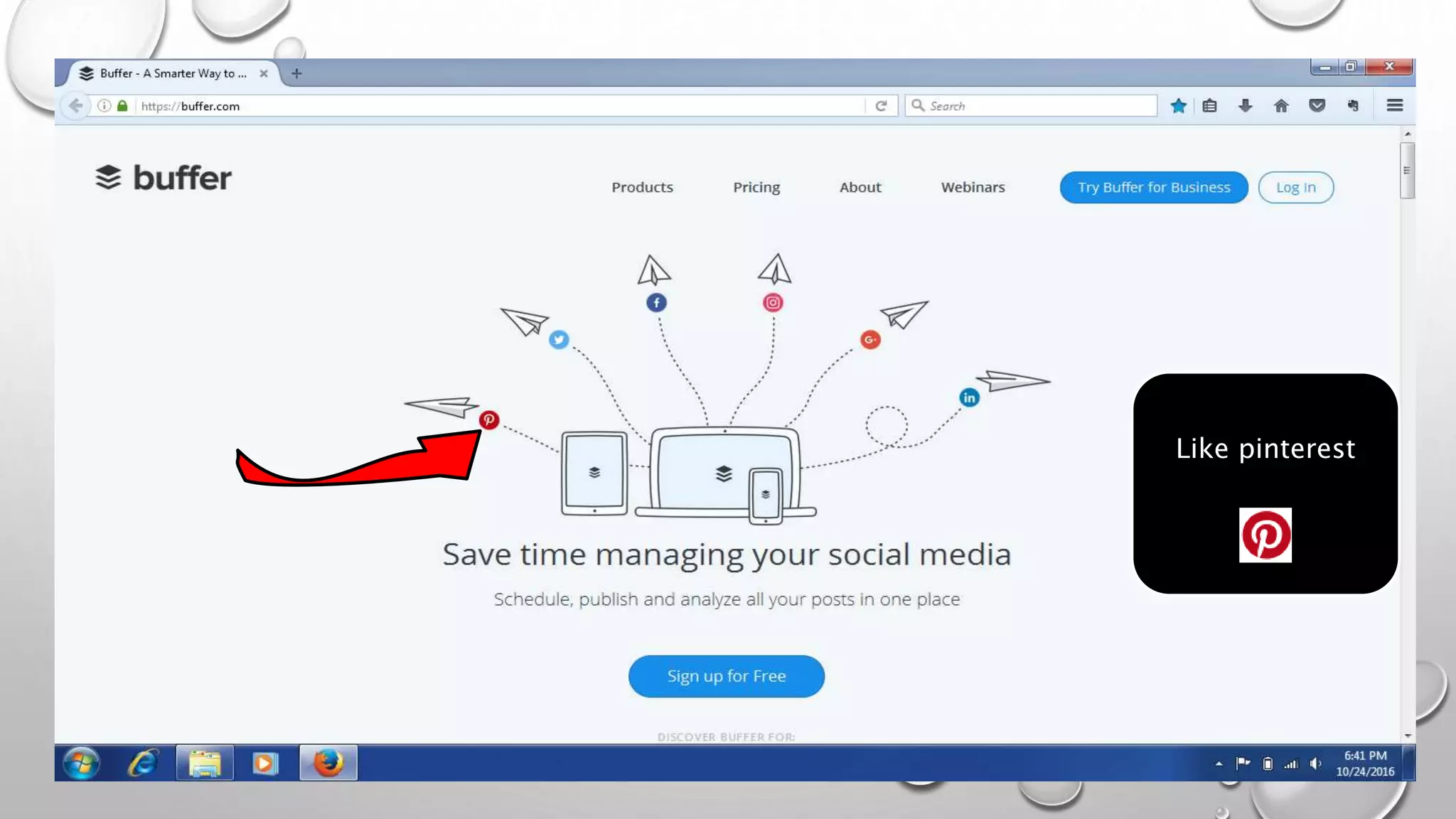This screenshot has height=819, width=1456.
Task: Click the site identity padlock icon
Action: [x=122, y=106]
